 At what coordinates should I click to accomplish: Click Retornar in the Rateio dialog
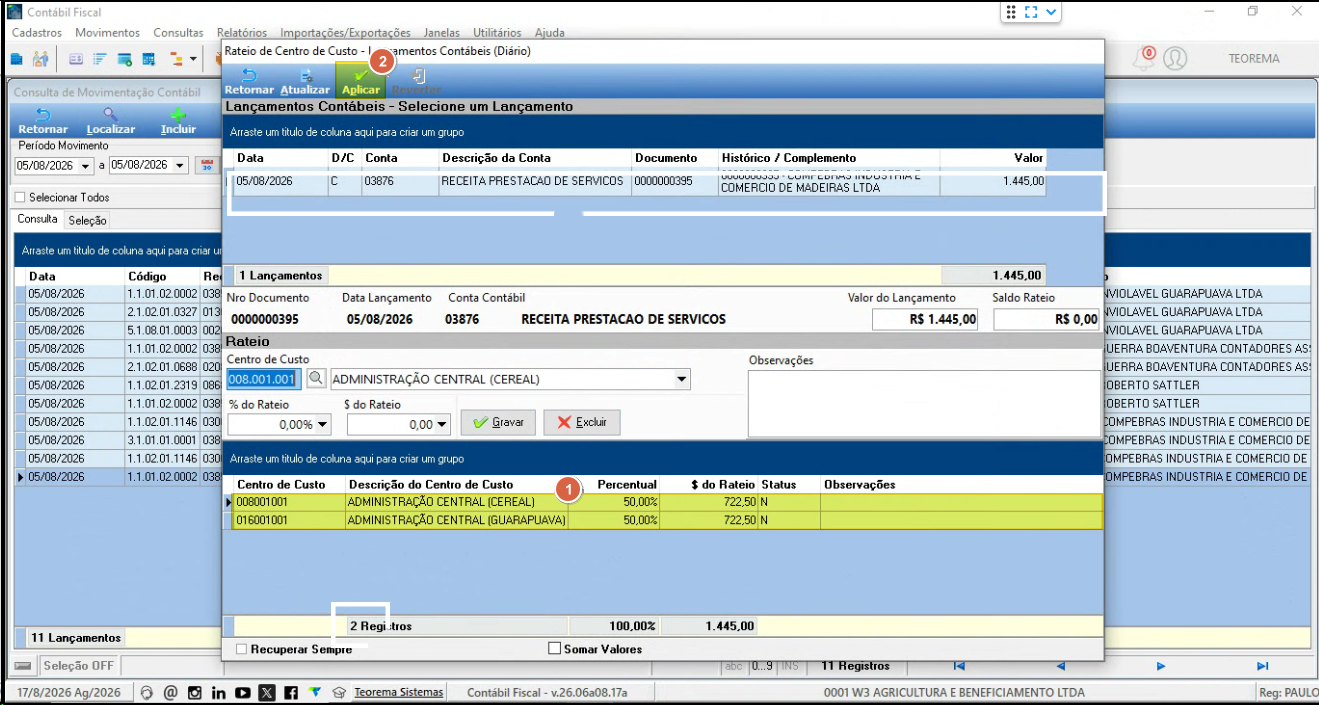point(248,81)
